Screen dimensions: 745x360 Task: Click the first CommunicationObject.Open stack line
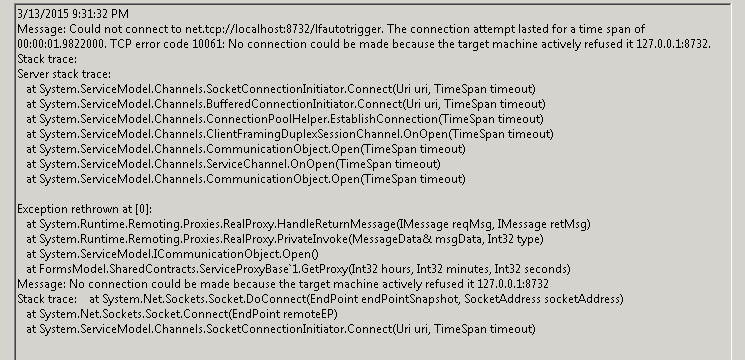tap(246, 149)
